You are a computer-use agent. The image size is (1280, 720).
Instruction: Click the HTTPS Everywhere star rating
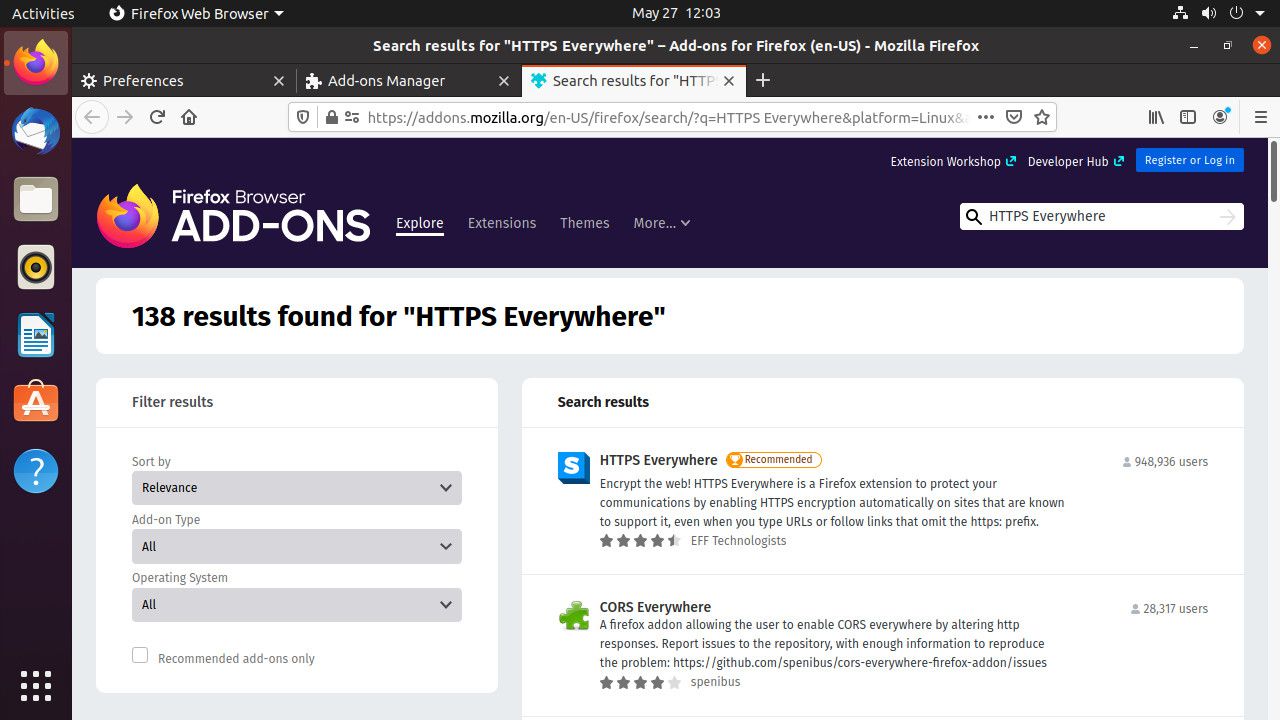640,541
